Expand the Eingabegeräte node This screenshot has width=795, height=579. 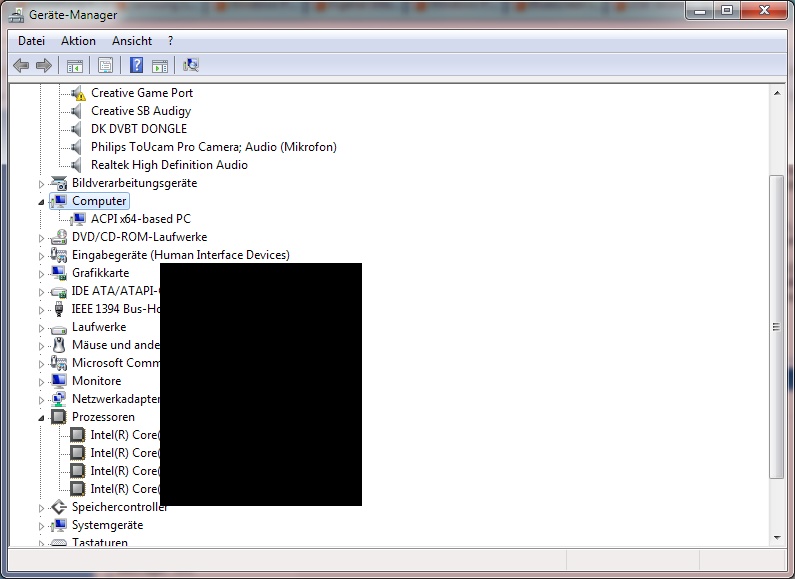[42, 256]
